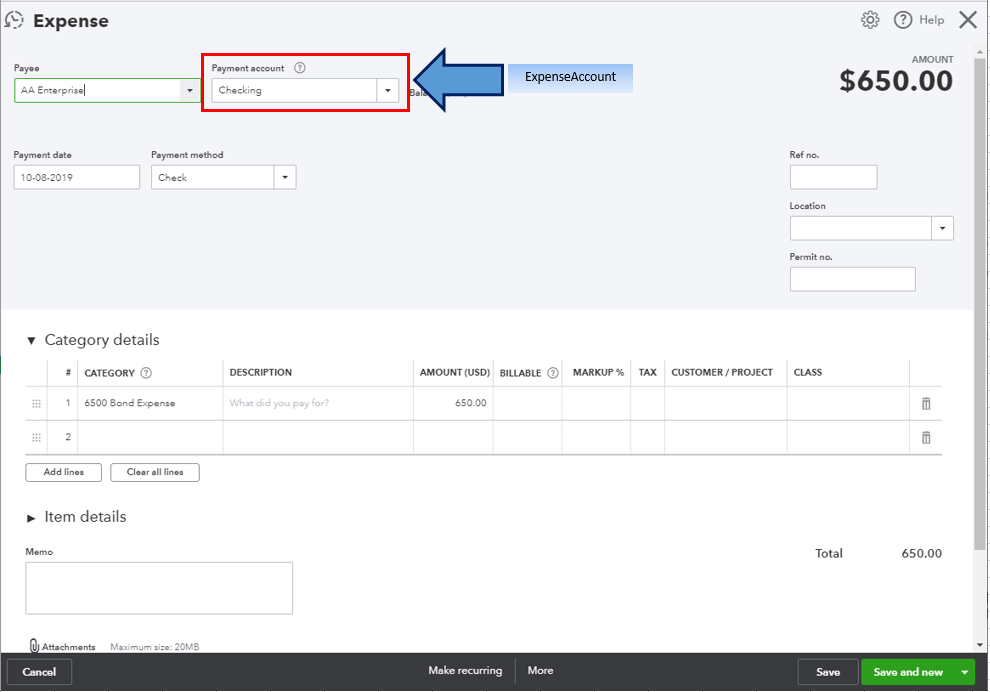Click the Attachments paperclip icon
The image size is (990, 692).
pyautogui.click(x=34, y=645)
